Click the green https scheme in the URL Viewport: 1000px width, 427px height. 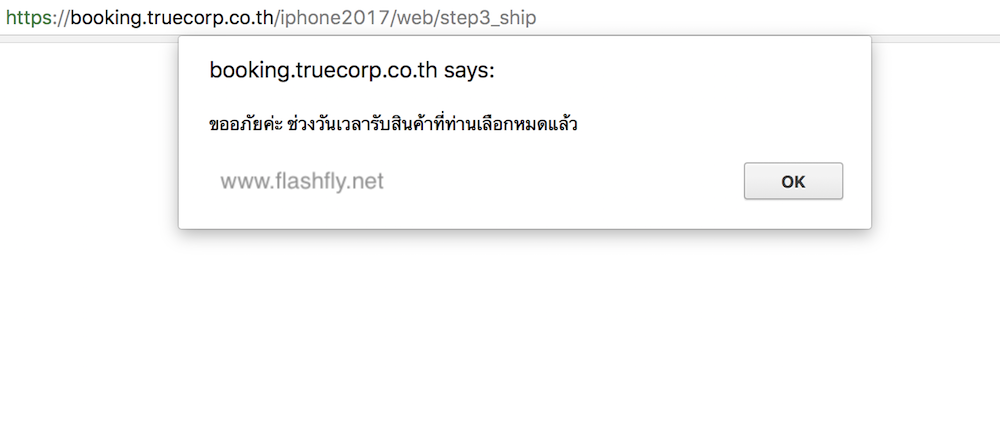coord(28,18)
